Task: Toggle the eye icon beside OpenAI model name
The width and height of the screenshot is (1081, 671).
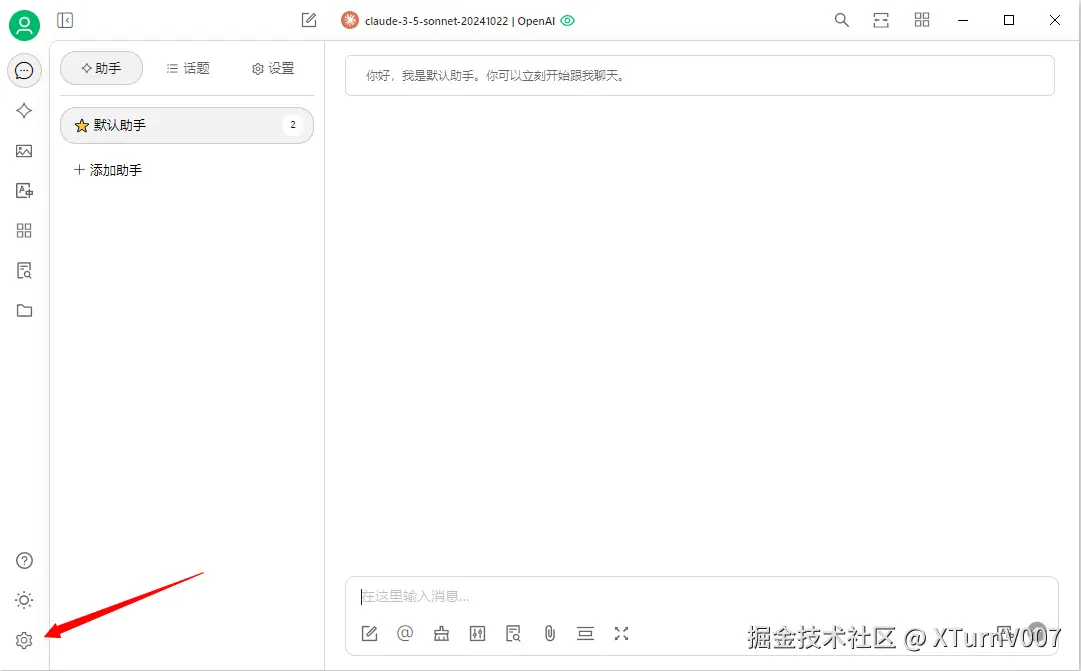Action: (x=567, y=20)
